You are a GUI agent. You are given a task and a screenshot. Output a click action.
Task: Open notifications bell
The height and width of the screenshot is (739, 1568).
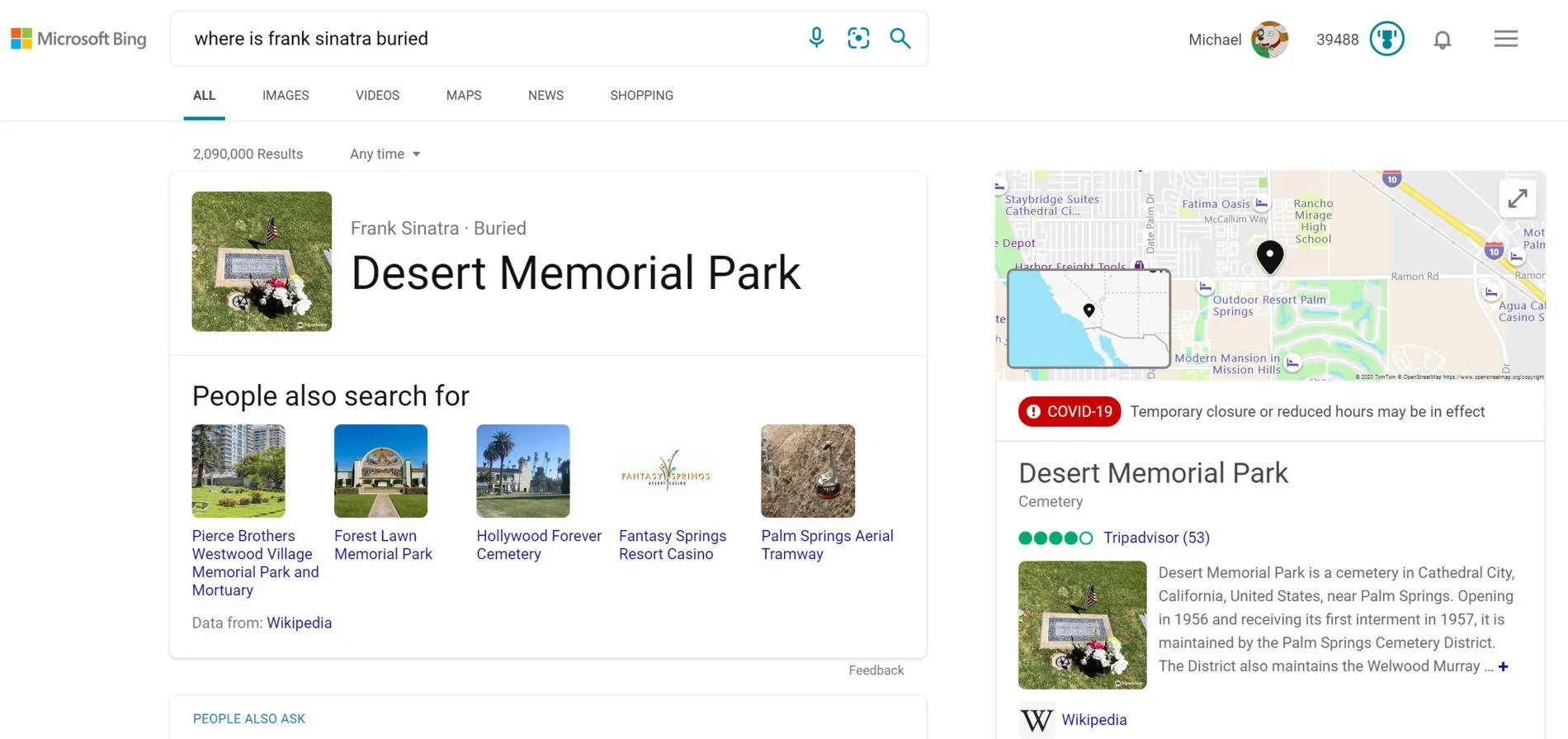[x=1442, y=40]
